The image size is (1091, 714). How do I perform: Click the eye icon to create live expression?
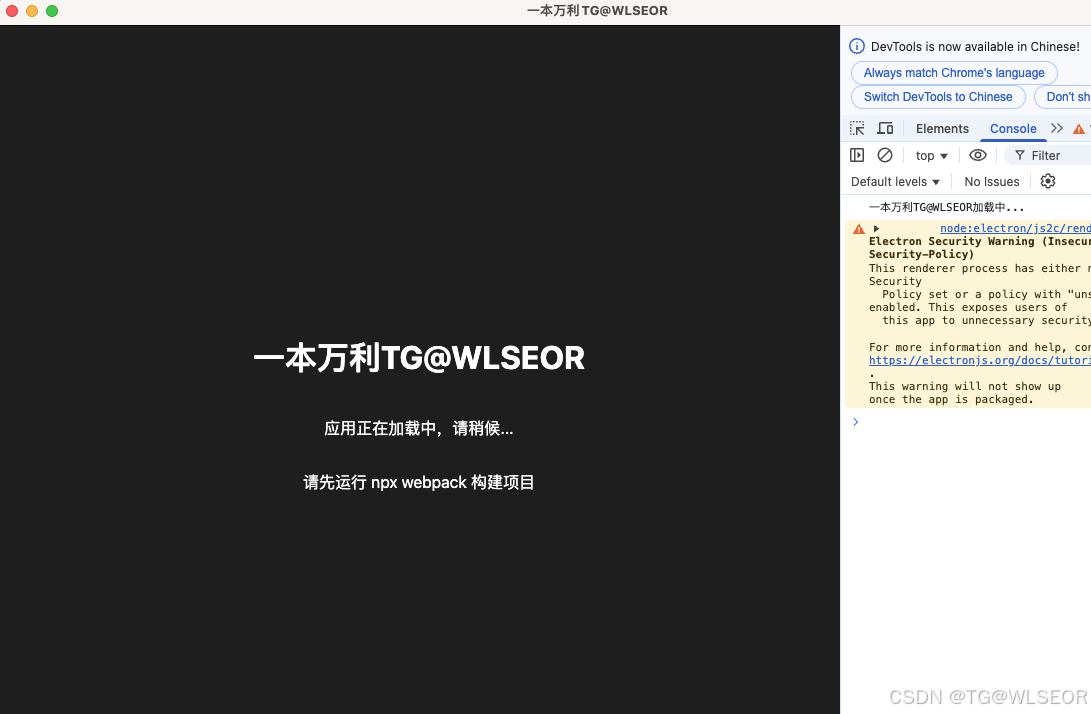[x=978, y=154]
